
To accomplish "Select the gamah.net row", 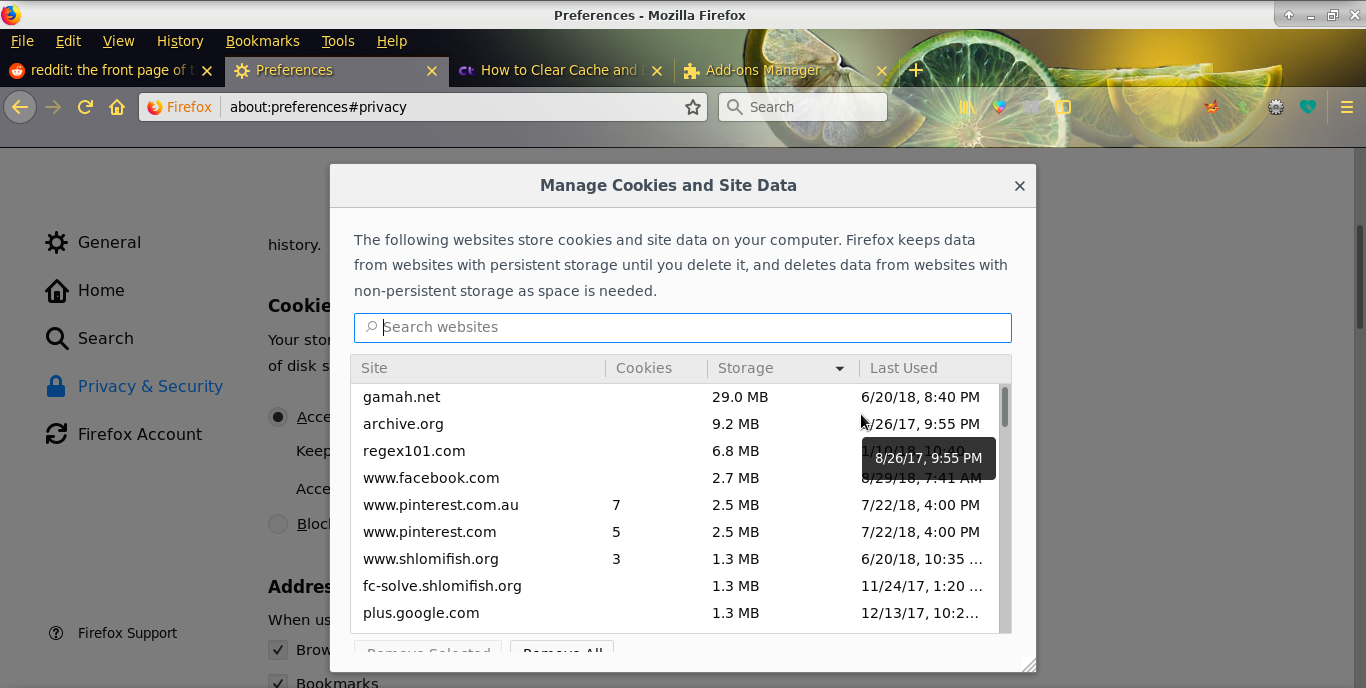I will pyautogui.click(x=675, y=397).
